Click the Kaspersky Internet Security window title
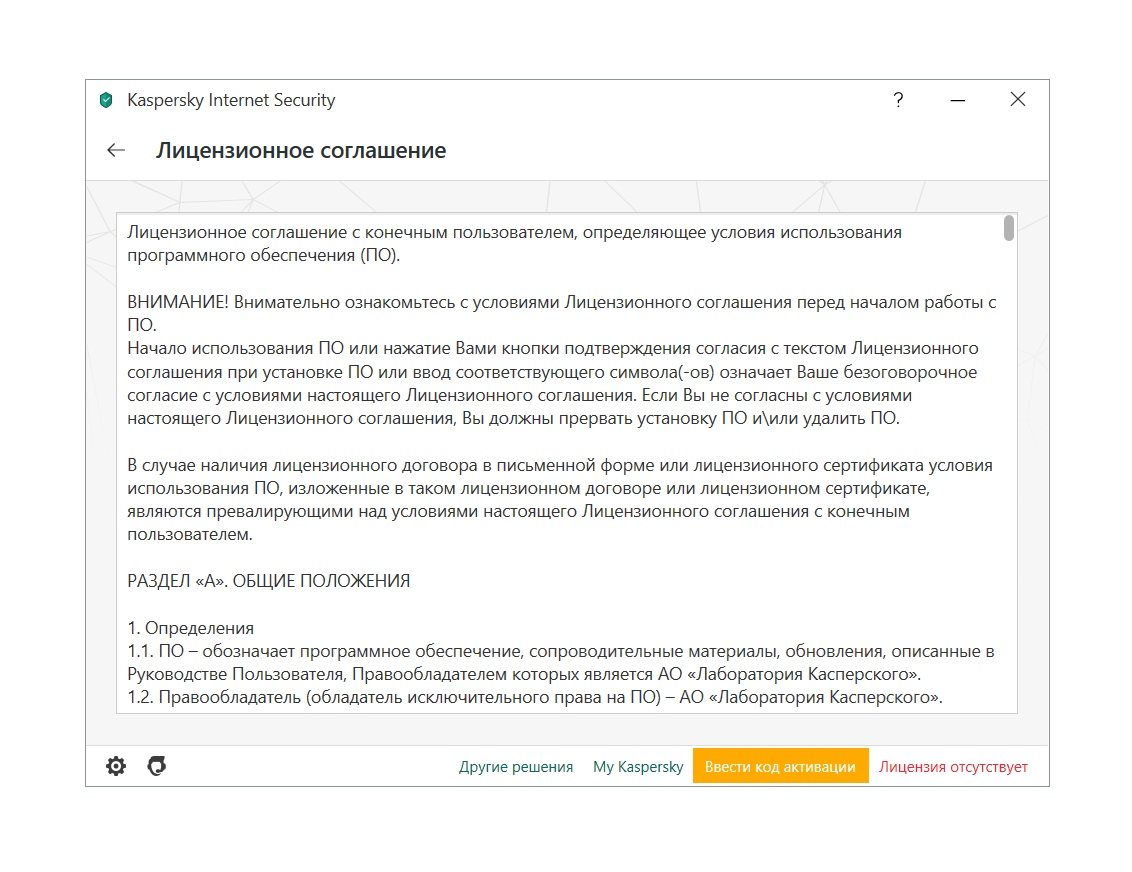Viewport: 1132px width, 872px height. pyautogui.click(x=231, y=100)
